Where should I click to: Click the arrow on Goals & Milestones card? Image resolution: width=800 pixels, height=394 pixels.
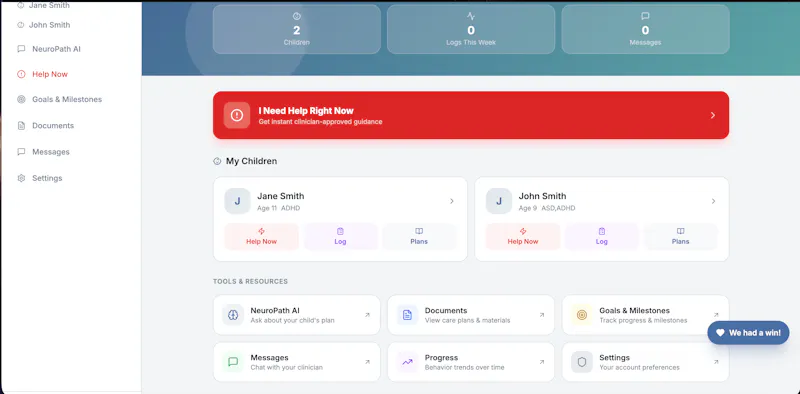[716, 315]
